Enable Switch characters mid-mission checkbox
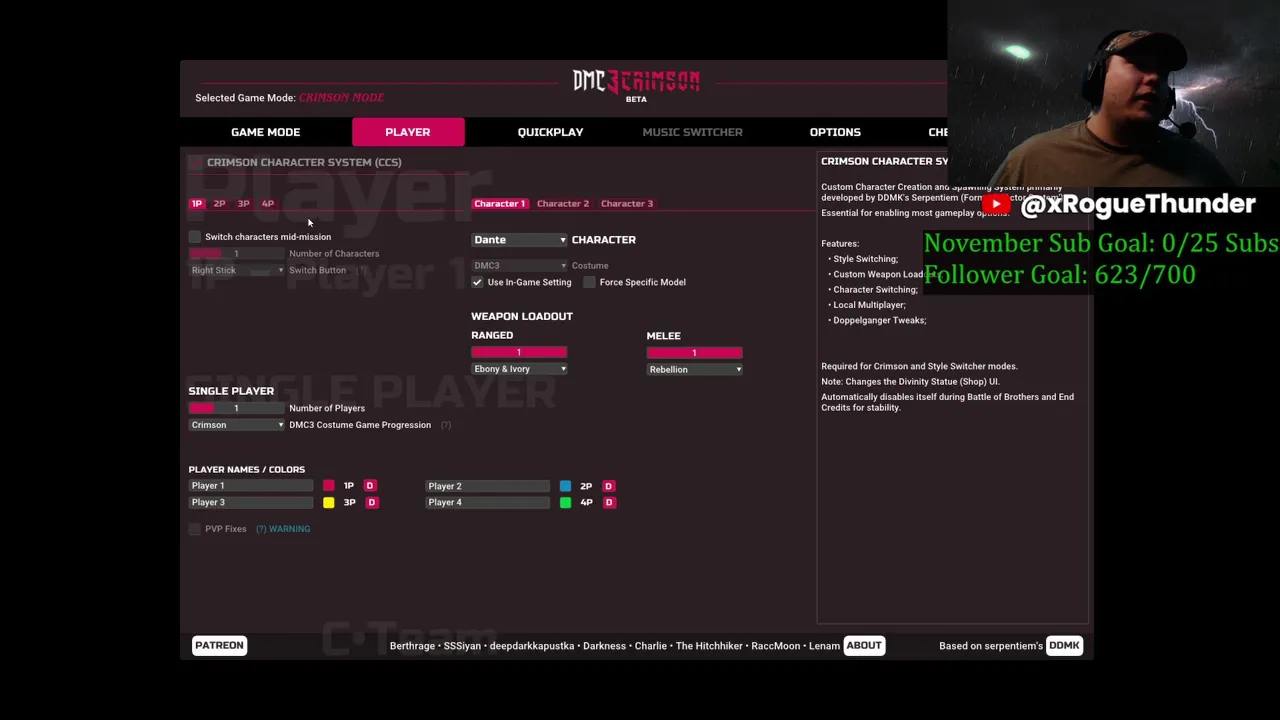1280x720 pixels. click(195, 237)
